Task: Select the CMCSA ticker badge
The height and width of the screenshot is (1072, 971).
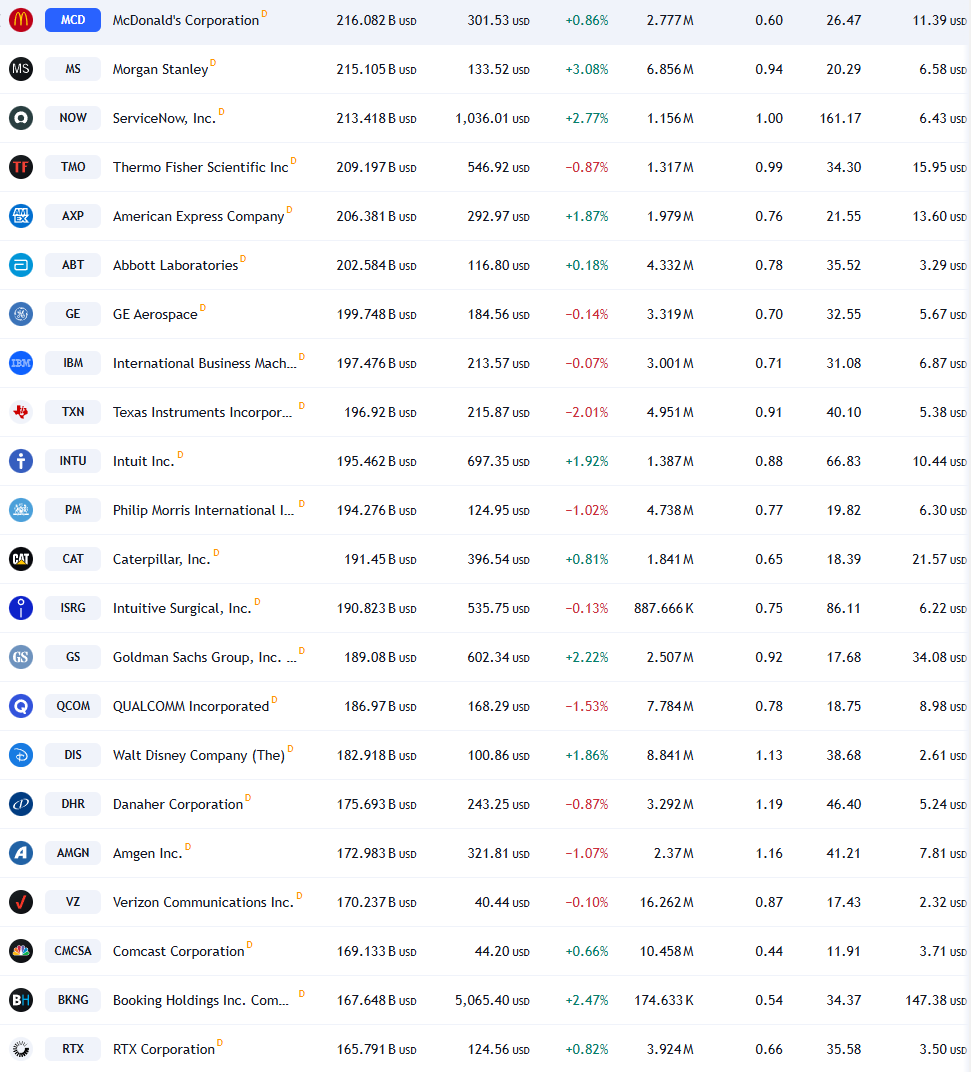Action: point(73,951)
